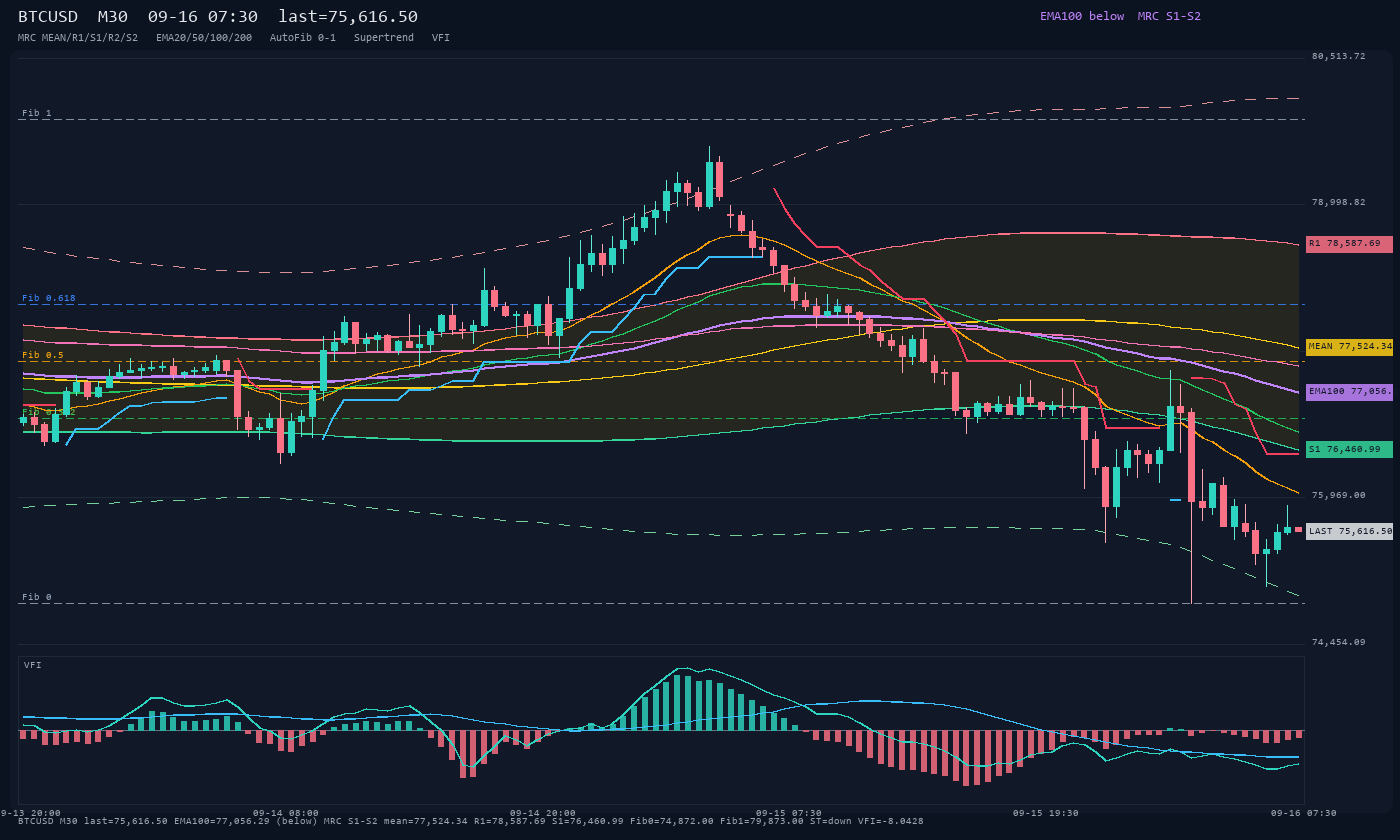Click the VFI title inside the oscillator panel
Image resolution: width=1400 pixels, height=840 pixels.
[33, 665]
